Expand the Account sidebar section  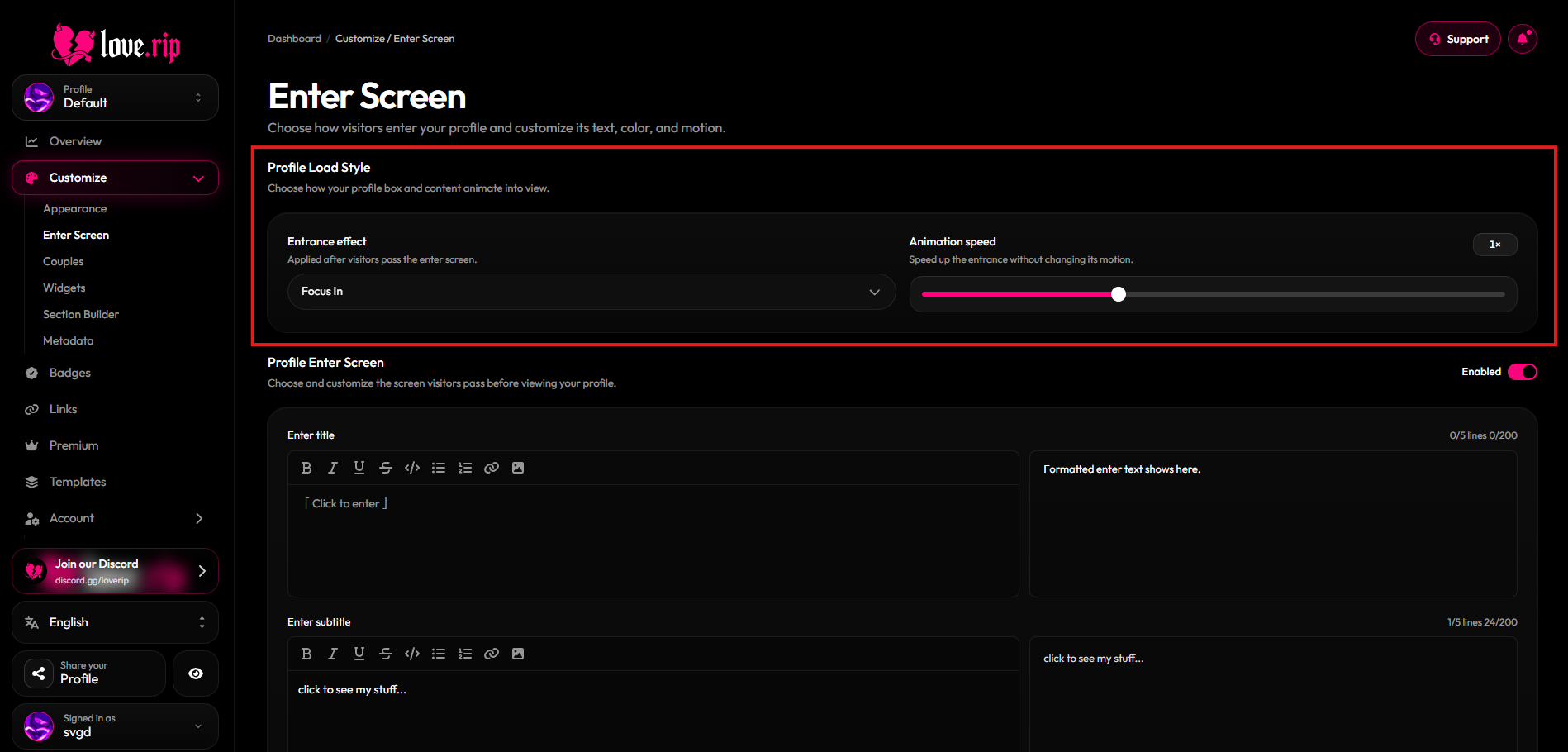[115, 518]
